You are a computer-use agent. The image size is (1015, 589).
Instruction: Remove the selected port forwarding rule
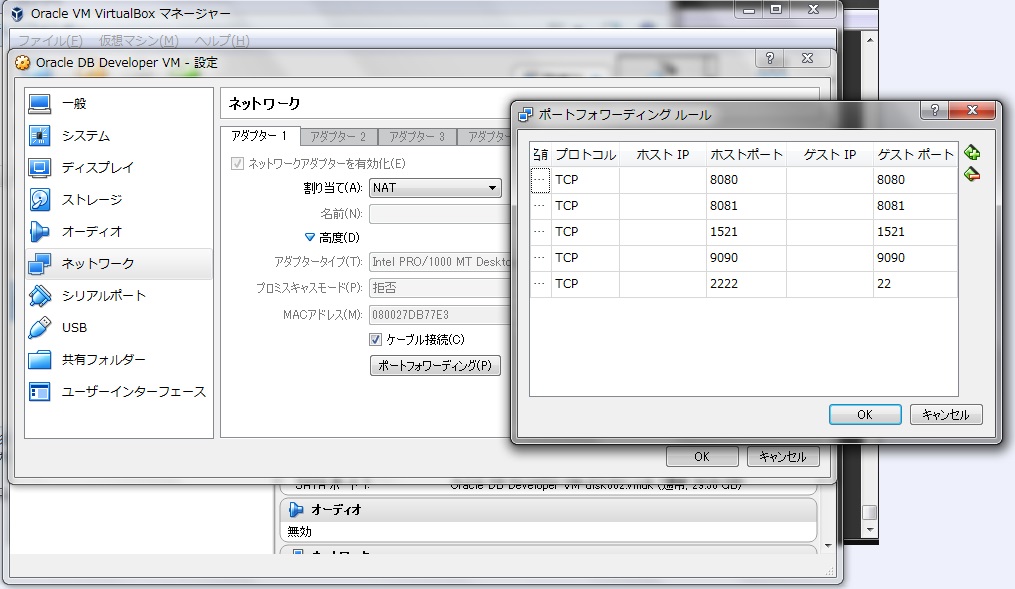972,174
